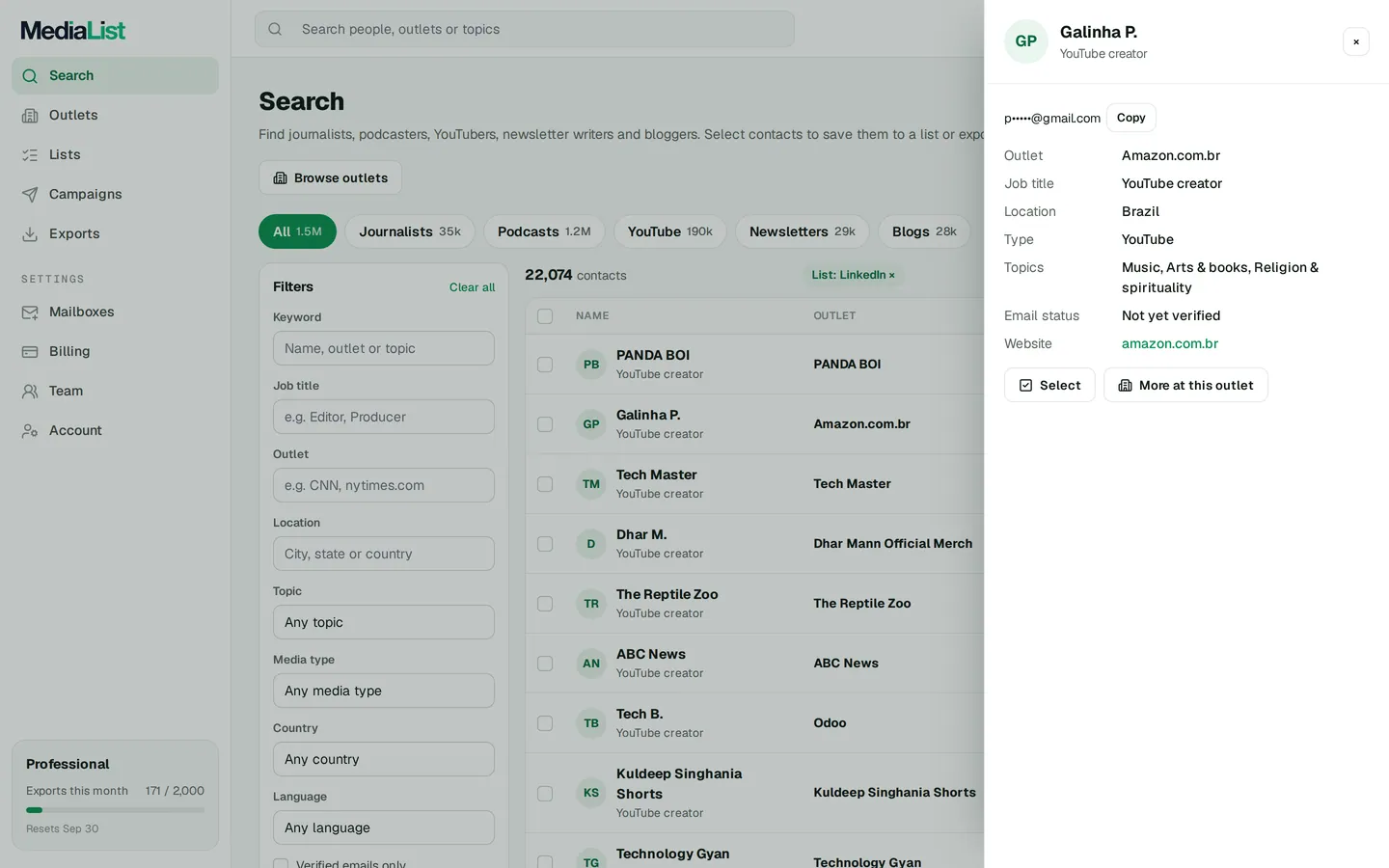Check the Tech Master row checkbox
1389x868 pixels.
[545, 484]
